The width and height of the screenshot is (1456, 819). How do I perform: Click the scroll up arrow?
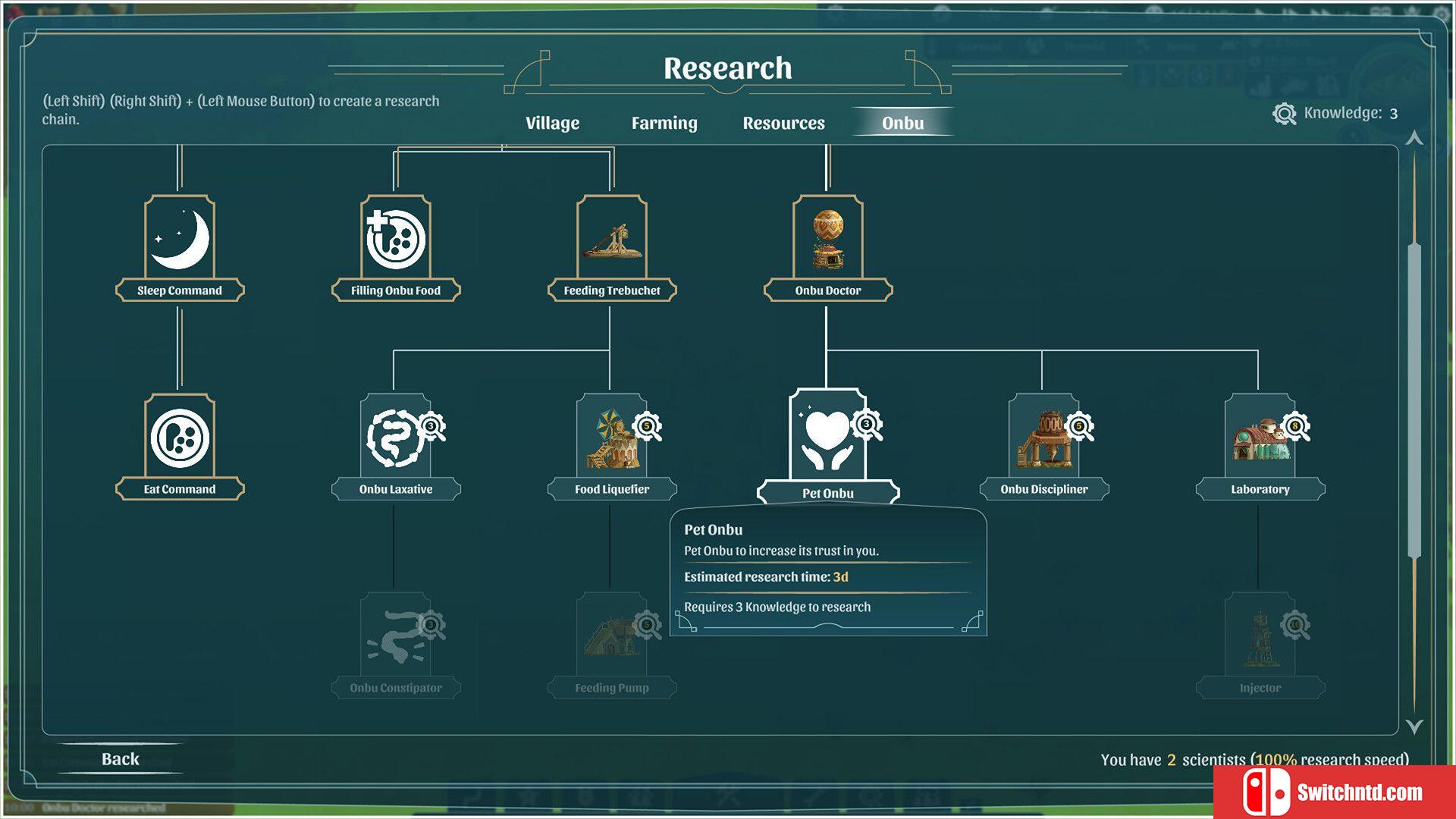click(x=1414, y=138)
